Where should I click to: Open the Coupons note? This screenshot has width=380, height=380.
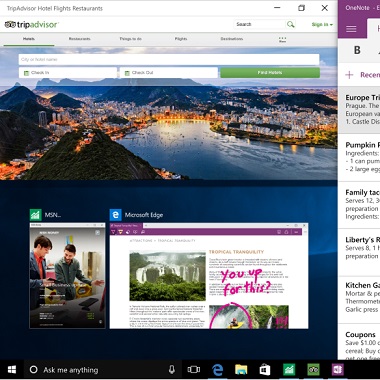[x=359, y=342]
